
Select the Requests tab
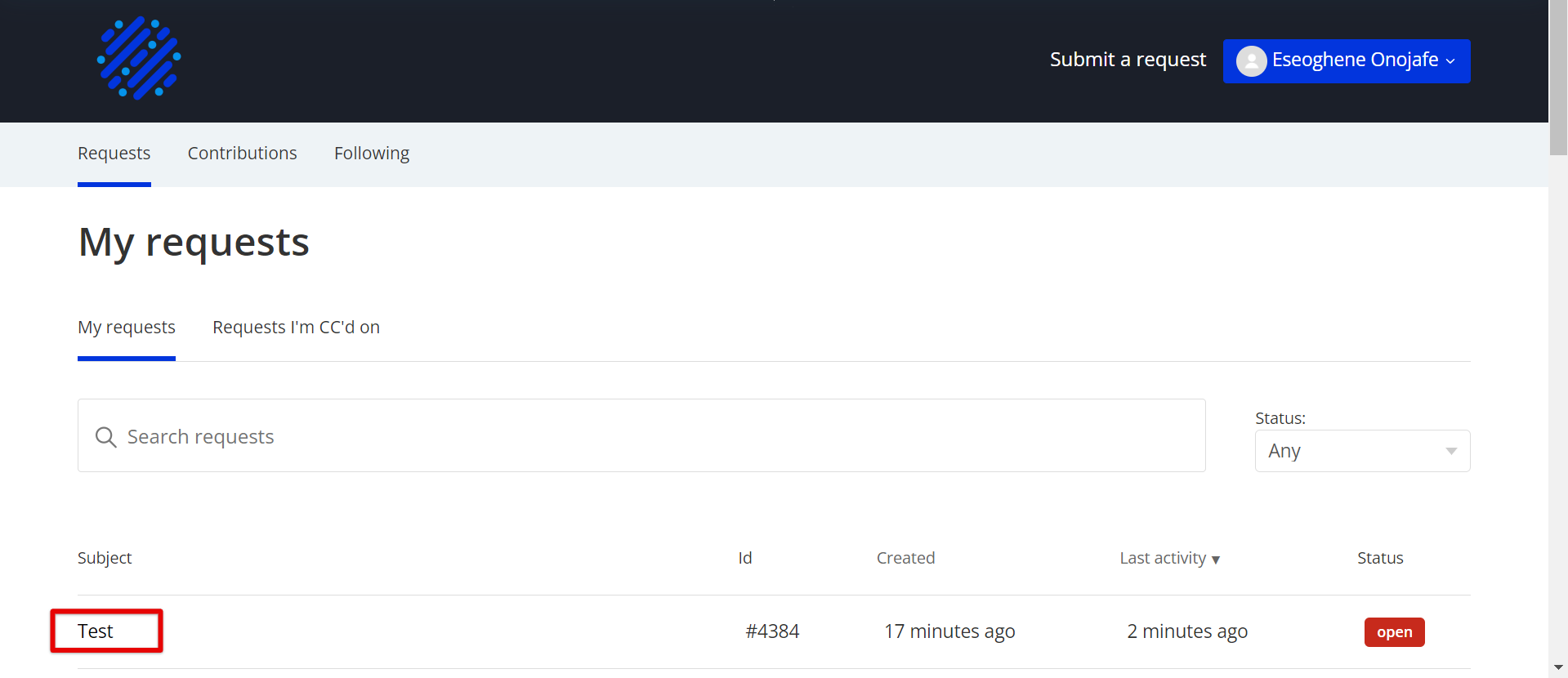click(114, 154)
